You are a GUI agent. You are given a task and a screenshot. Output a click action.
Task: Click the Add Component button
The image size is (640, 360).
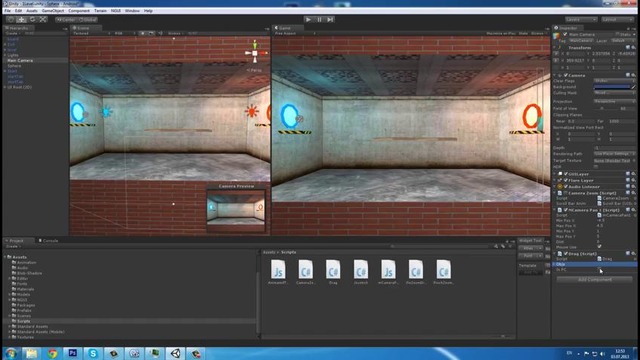[595, 280]
